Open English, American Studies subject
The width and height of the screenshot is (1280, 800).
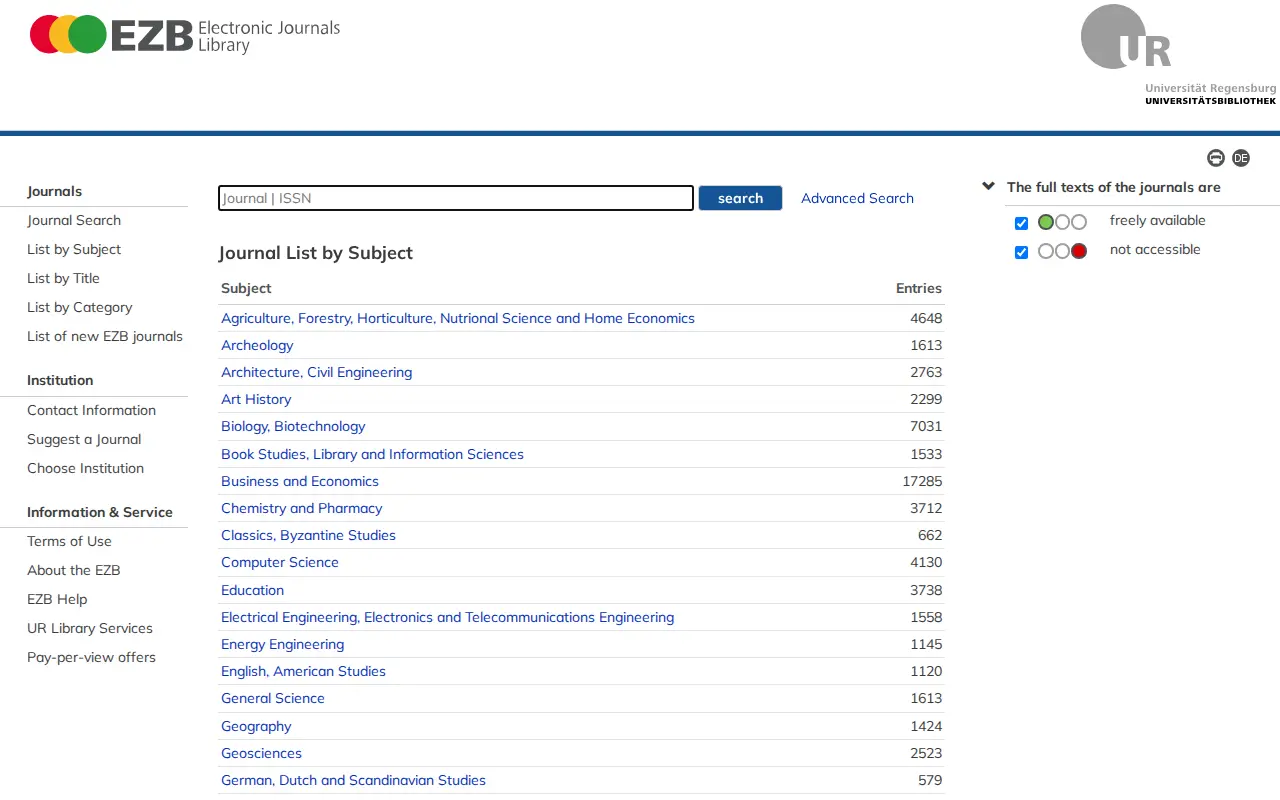[x=303, y=671]
